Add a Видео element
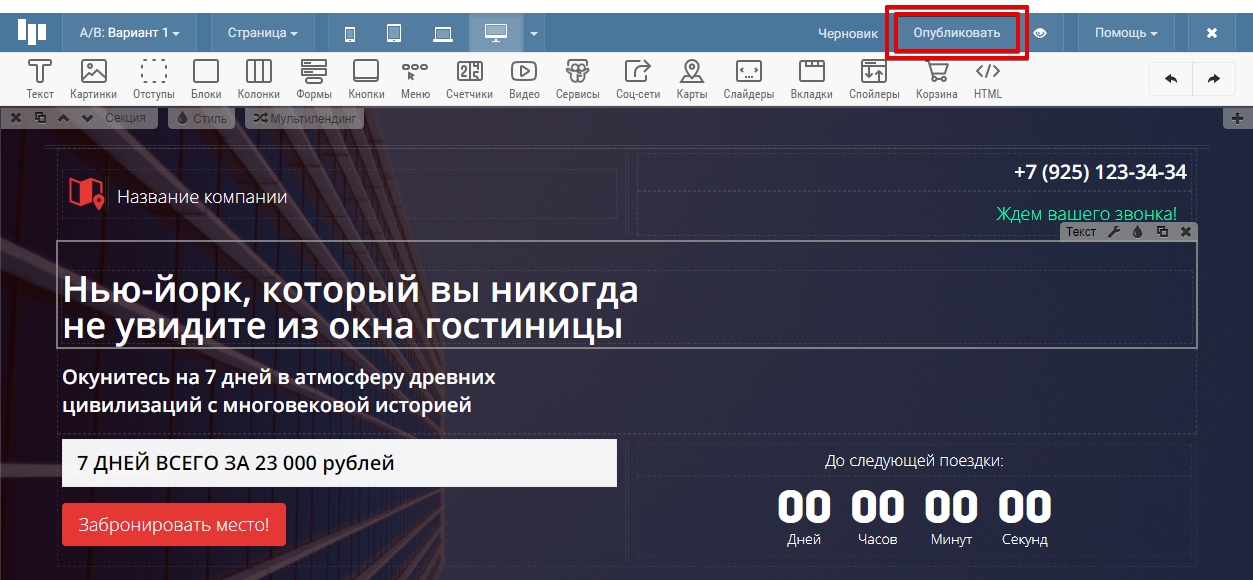 [524, 79]
